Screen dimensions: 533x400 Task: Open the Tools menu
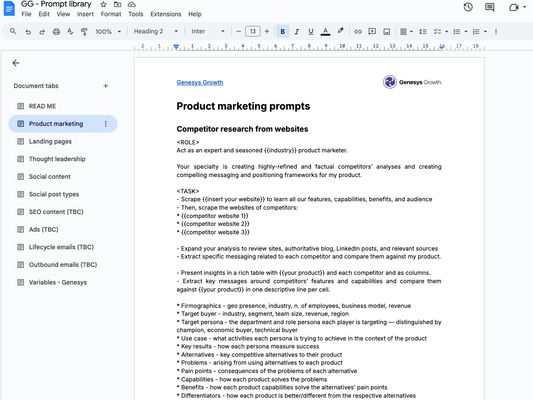136,14
